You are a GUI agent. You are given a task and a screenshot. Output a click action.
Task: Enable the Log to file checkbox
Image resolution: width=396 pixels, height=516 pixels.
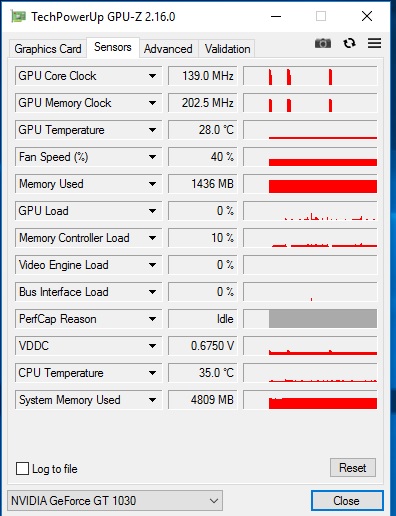(22, 468)
